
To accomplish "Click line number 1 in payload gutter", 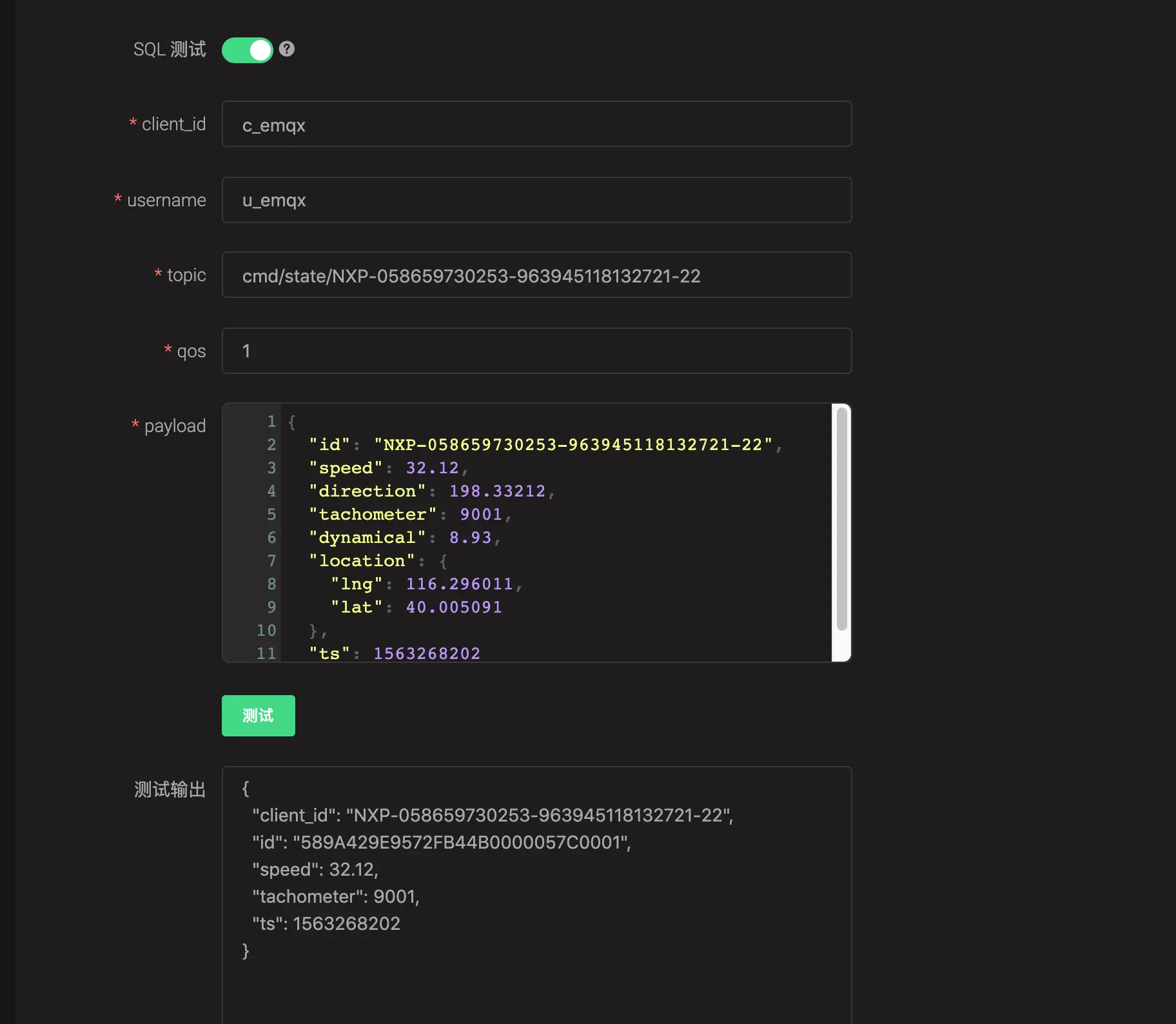I will pyautogui.click(x=271, y=422).
